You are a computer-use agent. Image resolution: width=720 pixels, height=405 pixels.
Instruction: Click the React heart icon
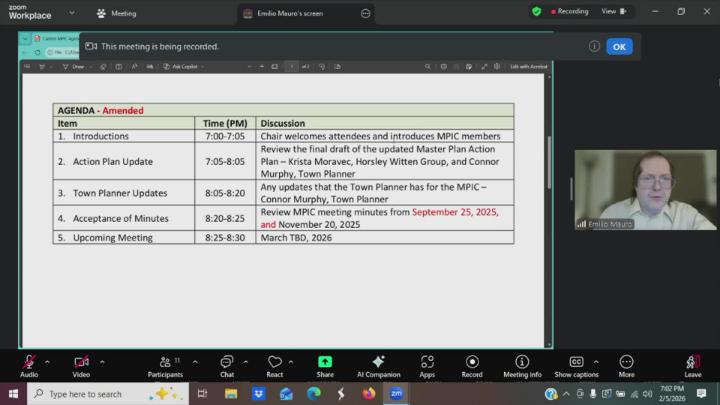274,362
